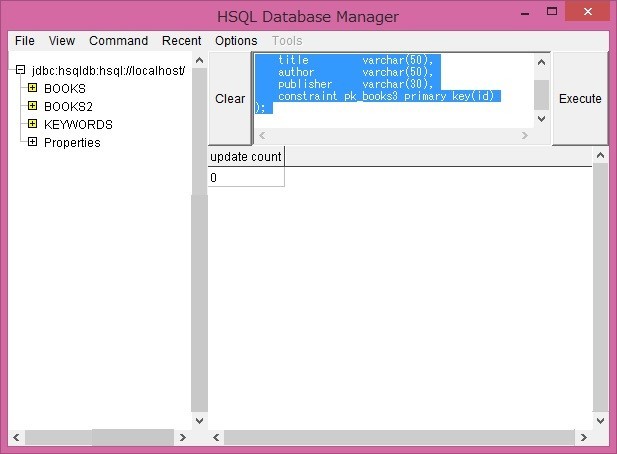Click SQL editor vertical scroll down arrow
This screenshot has width=617, height=454.
pos(541,119)
